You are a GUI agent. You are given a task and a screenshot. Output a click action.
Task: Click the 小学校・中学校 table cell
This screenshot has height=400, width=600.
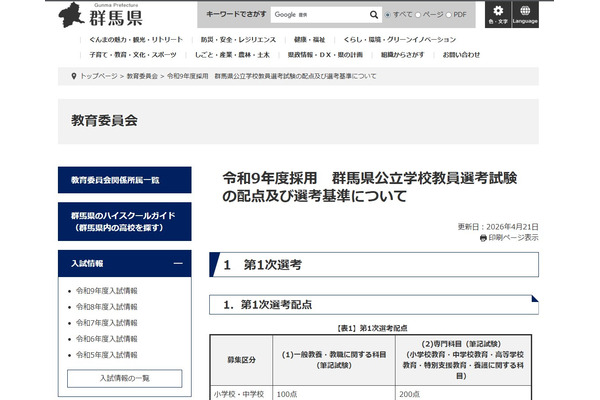point(239,394)
